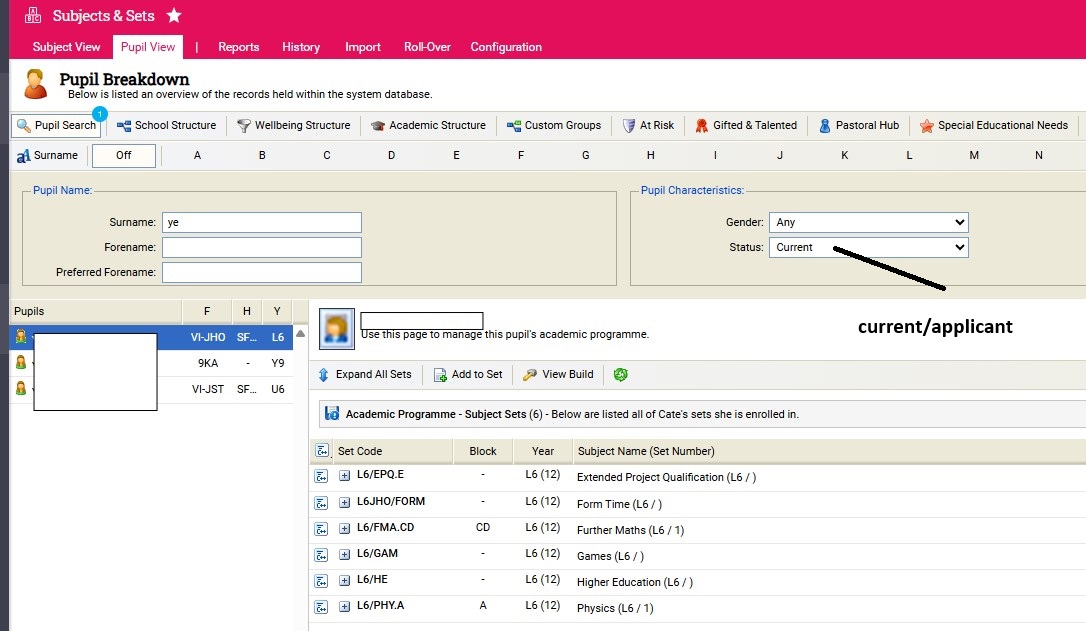Image resolution: width=1086 pixels, height=631 pixels.
Task: Open School Structure filter
Action: [166, 126]
